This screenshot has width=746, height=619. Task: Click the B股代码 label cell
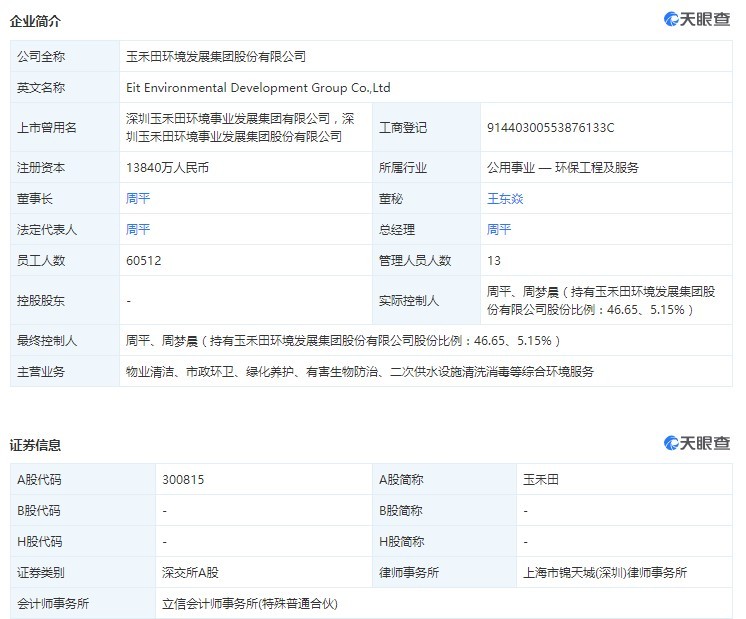[83, 510]
